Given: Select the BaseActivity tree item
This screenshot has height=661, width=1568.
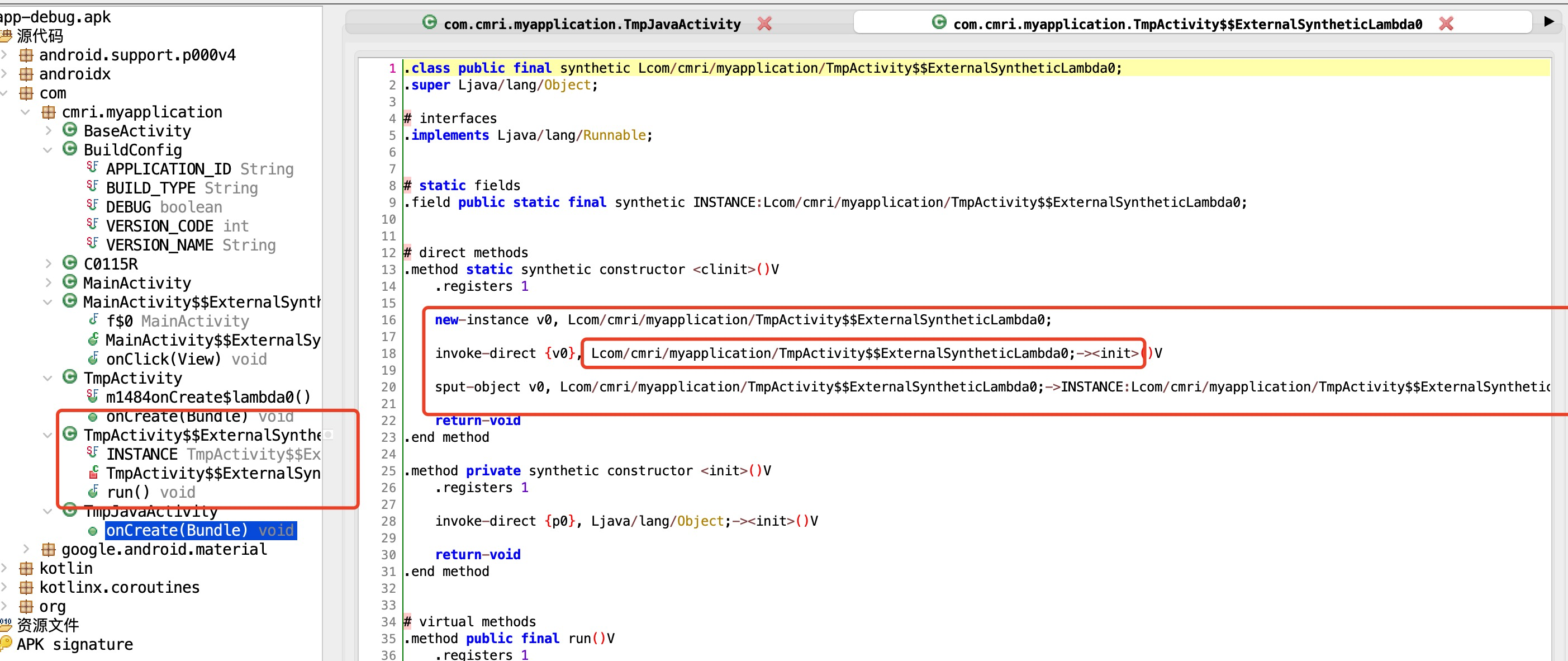Looking at the screenshot, I should pyautogui.click(x=137, y=131).
